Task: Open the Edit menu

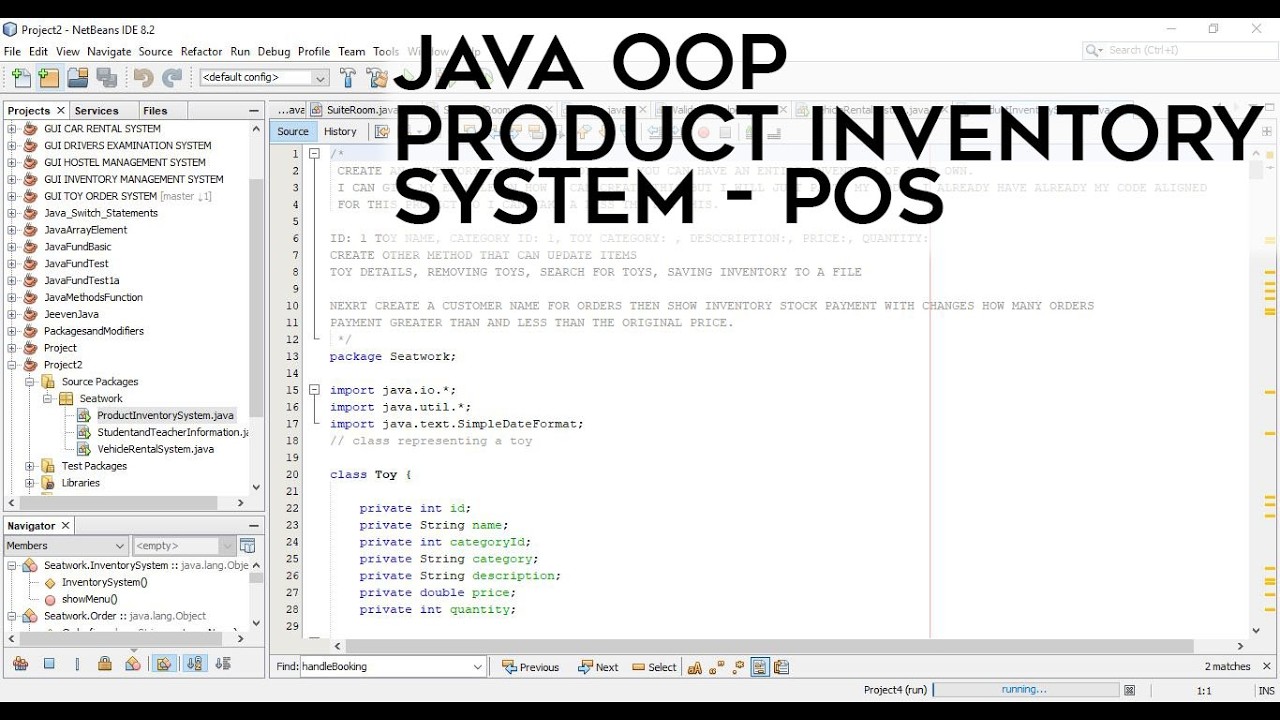Action: click(38, 51)
